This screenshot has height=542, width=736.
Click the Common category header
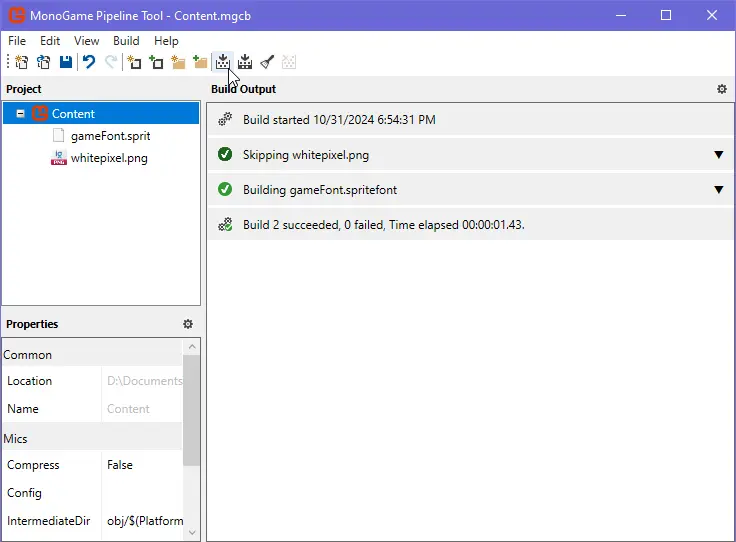click(92, 355)
